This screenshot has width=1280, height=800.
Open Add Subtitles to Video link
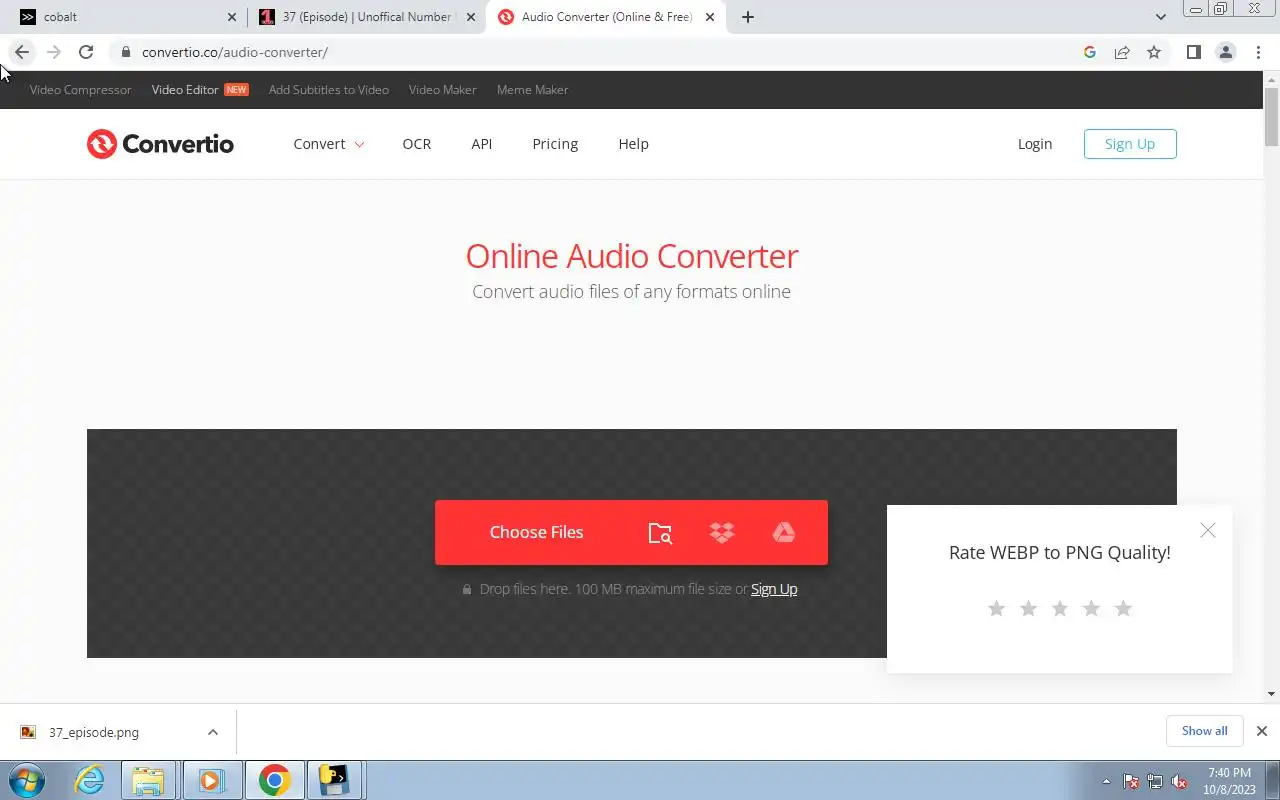pyautogui.click(x=329, y=90)
